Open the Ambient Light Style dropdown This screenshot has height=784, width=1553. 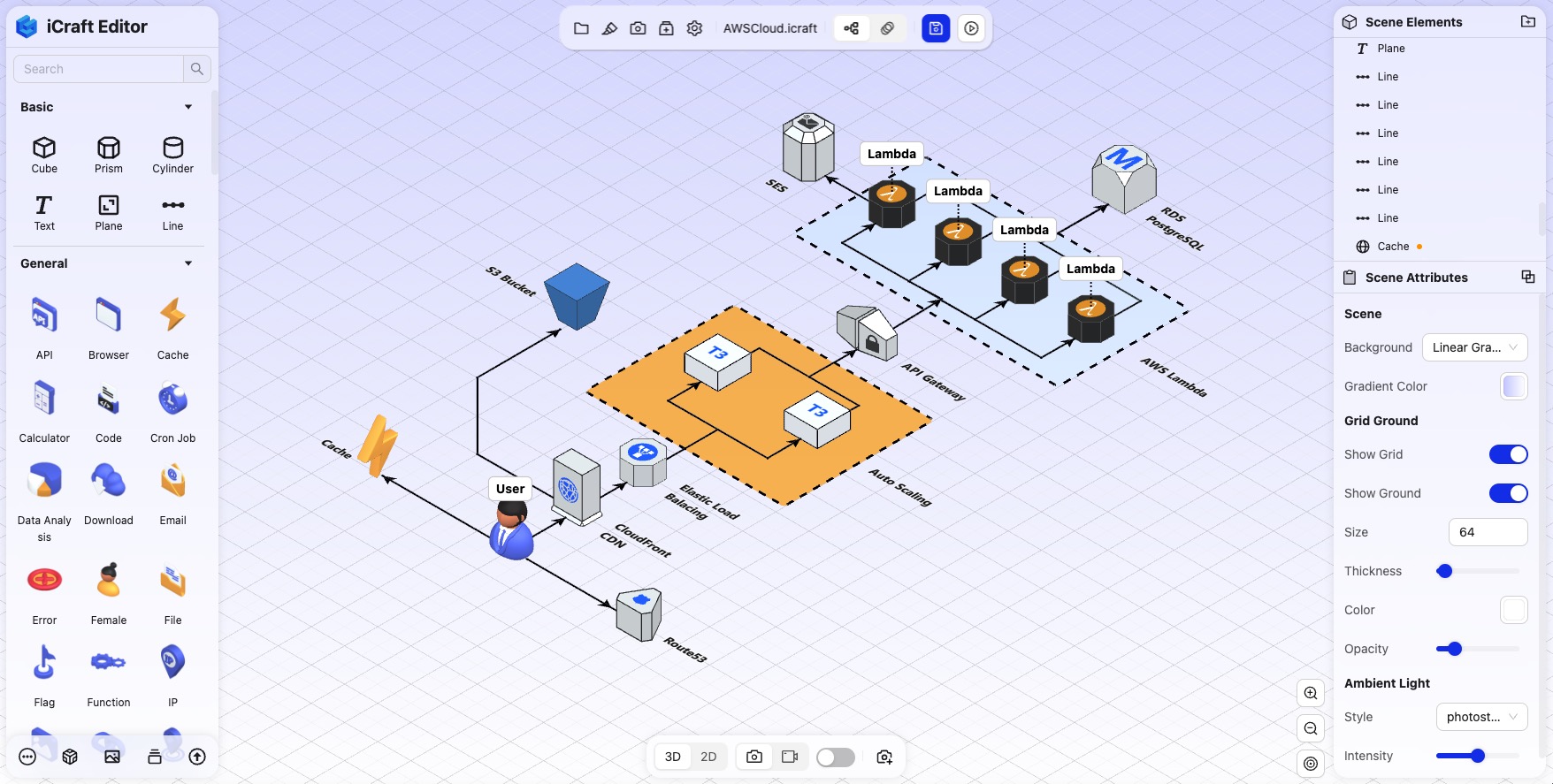(x=1481, y=717)
